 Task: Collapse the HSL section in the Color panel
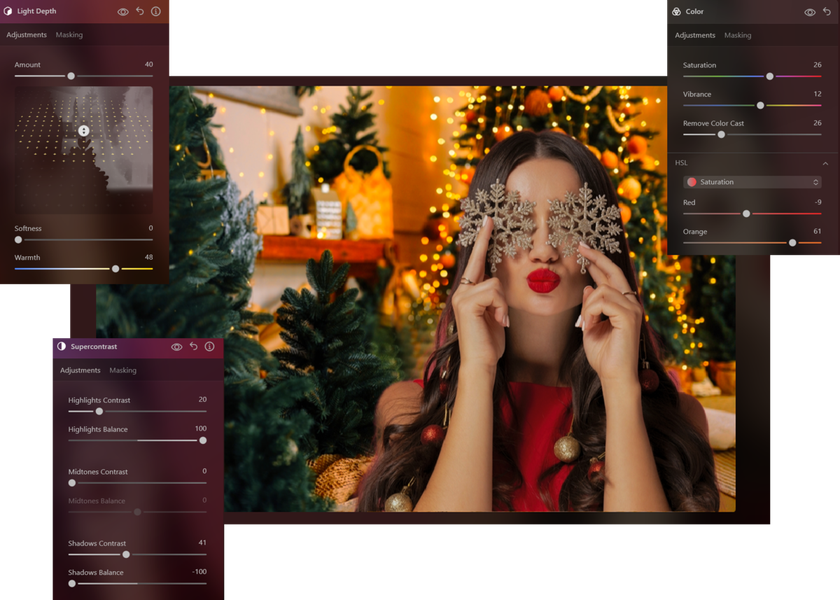click(826, 163)
